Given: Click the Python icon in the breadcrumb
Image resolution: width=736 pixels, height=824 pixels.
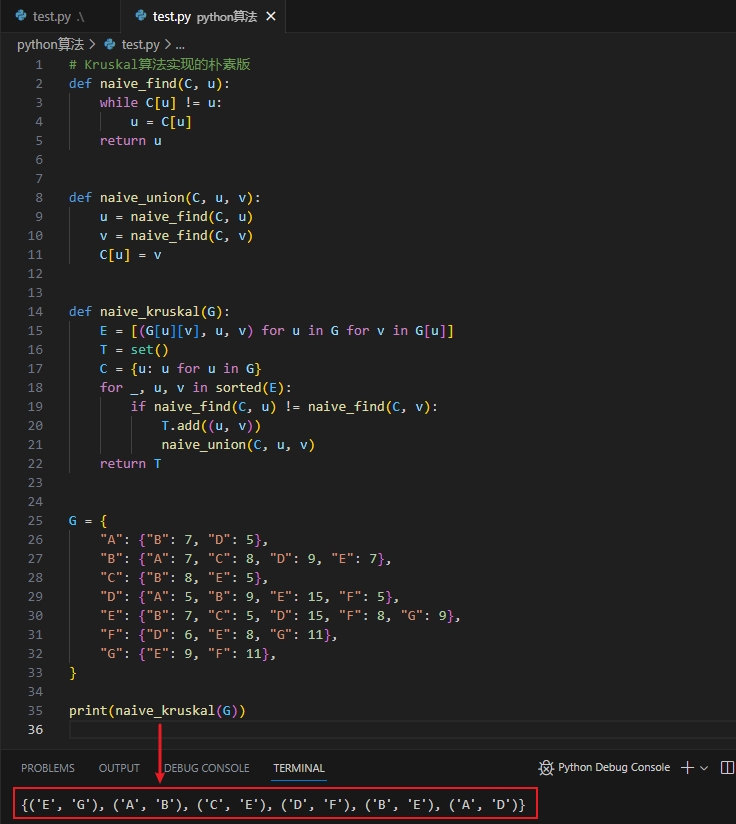Looking at the screenshot, I should (109, 45).
